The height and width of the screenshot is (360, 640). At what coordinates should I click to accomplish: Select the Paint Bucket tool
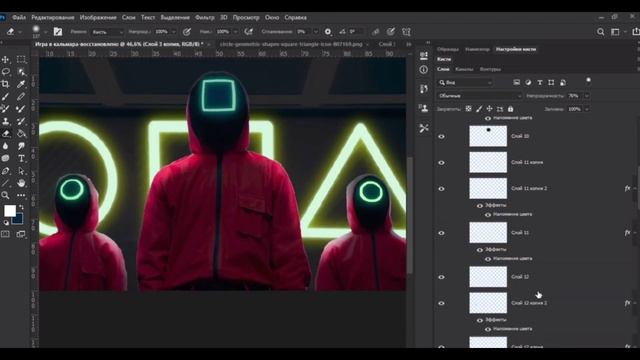(x=21, y=133)
